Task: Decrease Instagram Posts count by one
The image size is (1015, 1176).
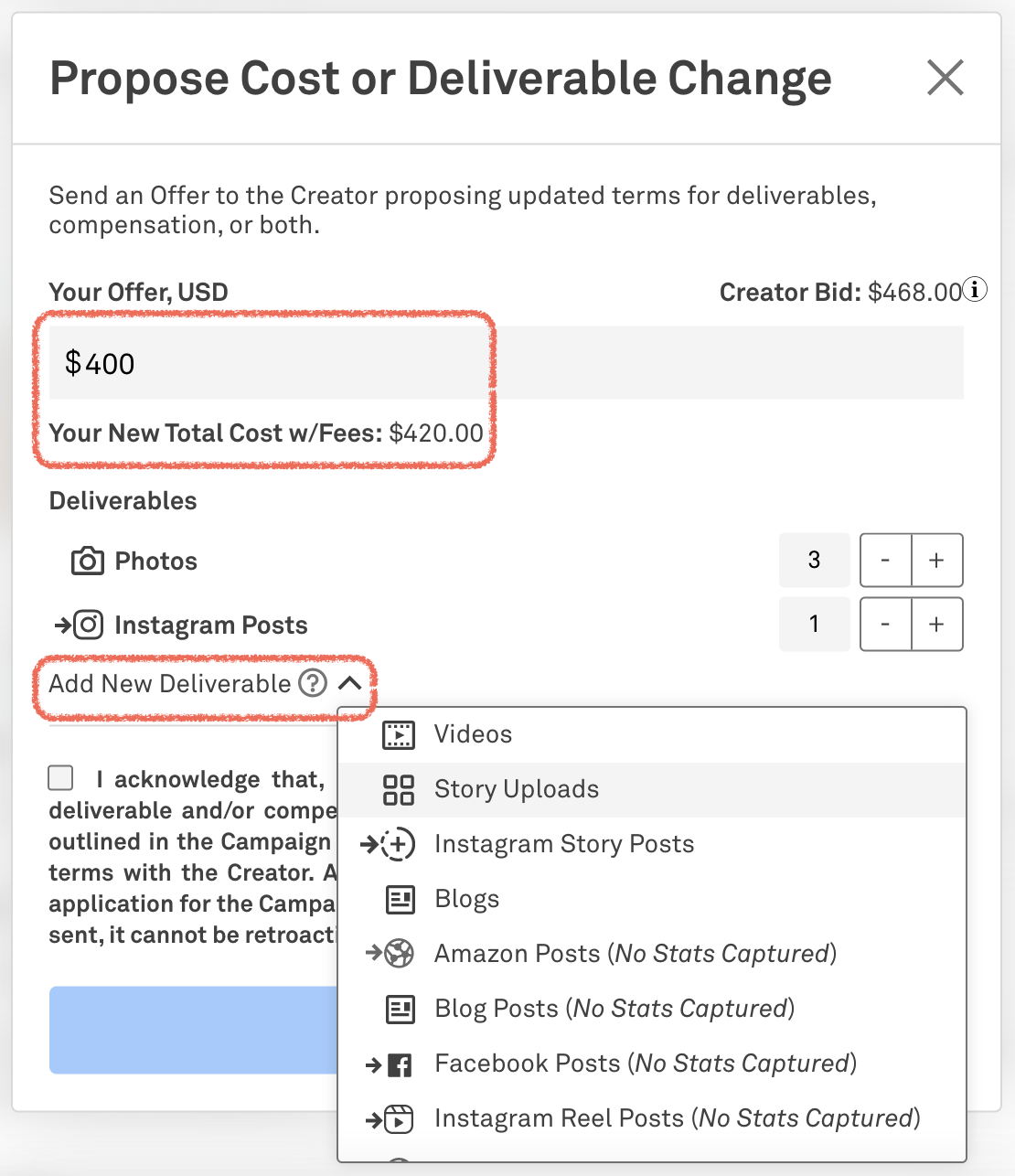Action: click(885, 625)
